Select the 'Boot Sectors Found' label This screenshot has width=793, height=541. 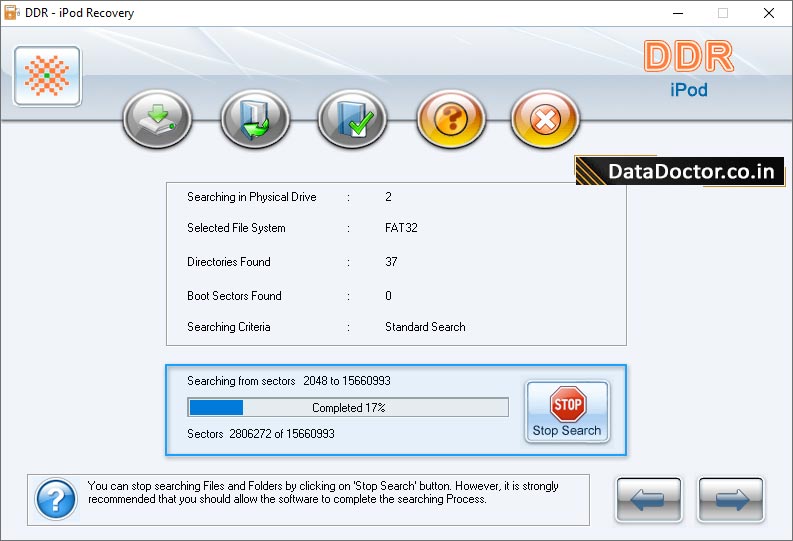tap(234, 296)
